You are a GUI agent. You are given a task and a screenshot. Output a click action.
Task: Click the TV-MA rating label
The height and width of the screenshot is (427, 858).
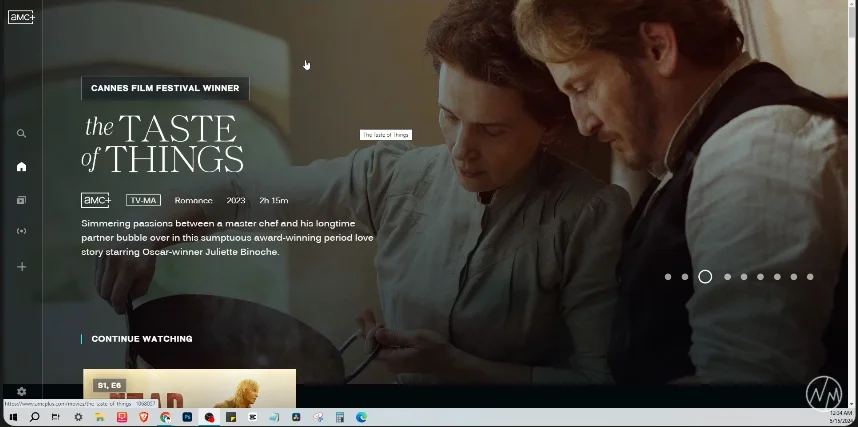coord(143,200)
